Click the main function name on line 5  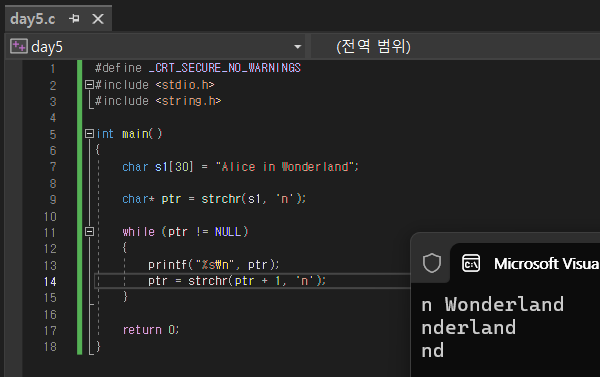pyautogui.click(x=135, y=134)
